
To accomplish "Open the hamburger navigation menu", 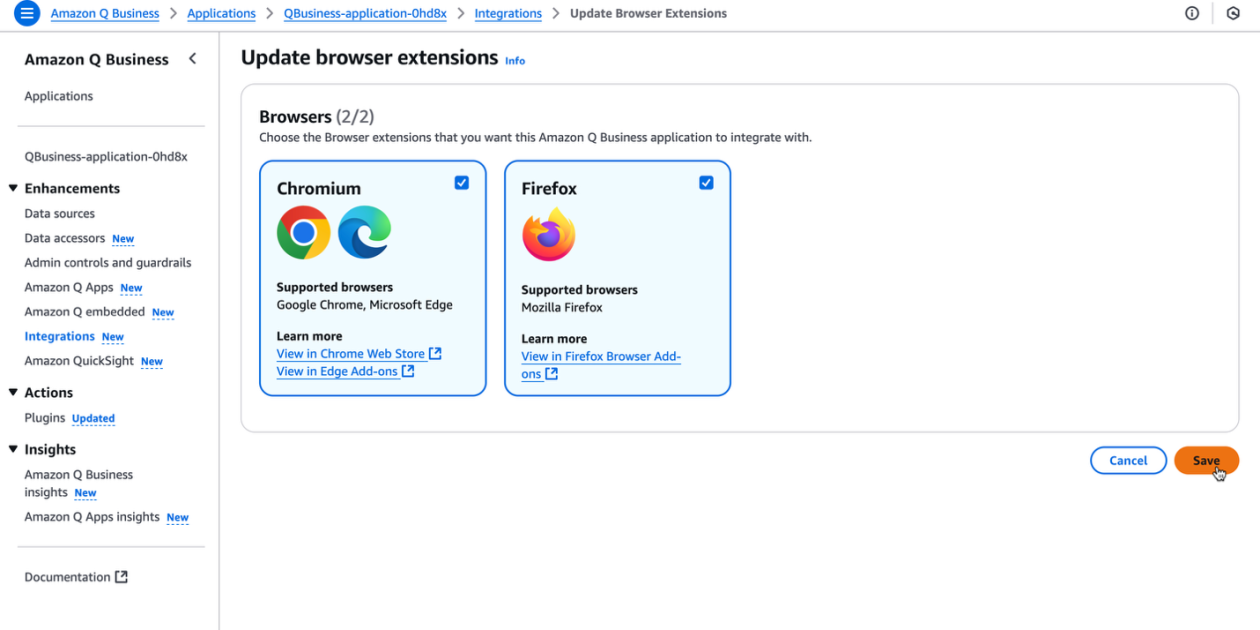I will (x=27, y=13).
